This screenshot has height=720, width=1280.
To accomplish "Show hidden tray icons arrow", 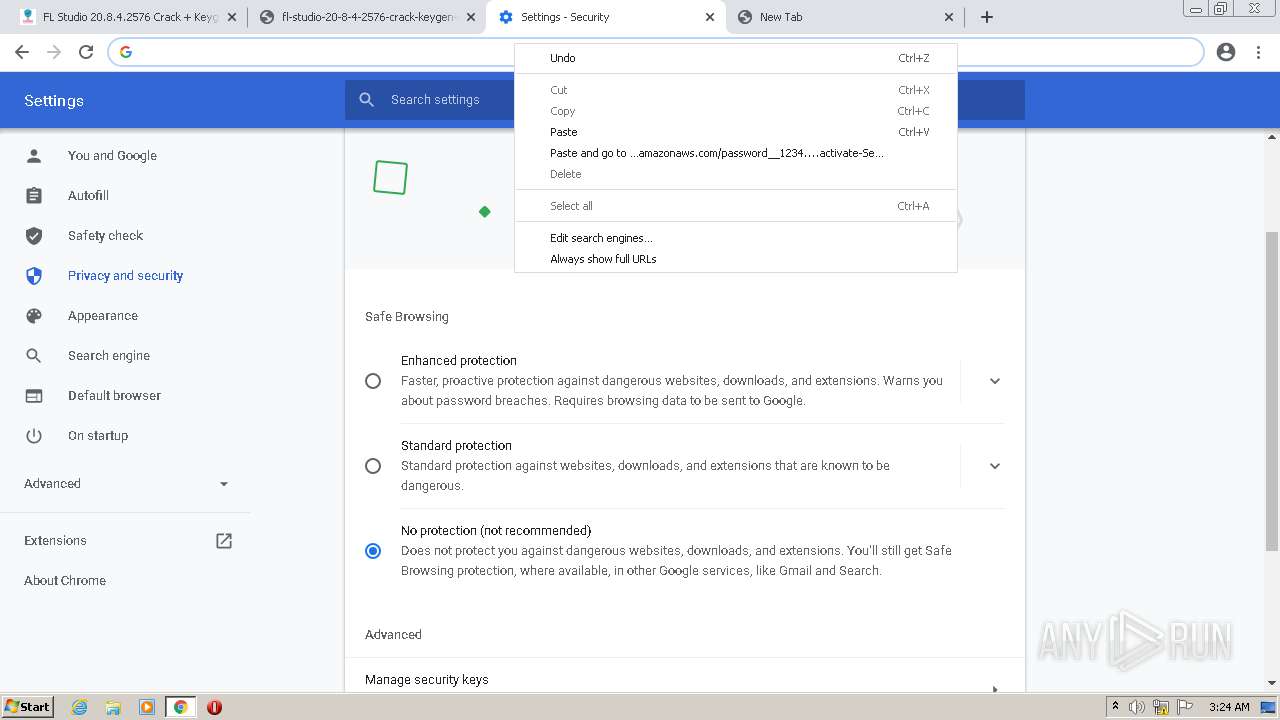I will tap(1115, 707).
